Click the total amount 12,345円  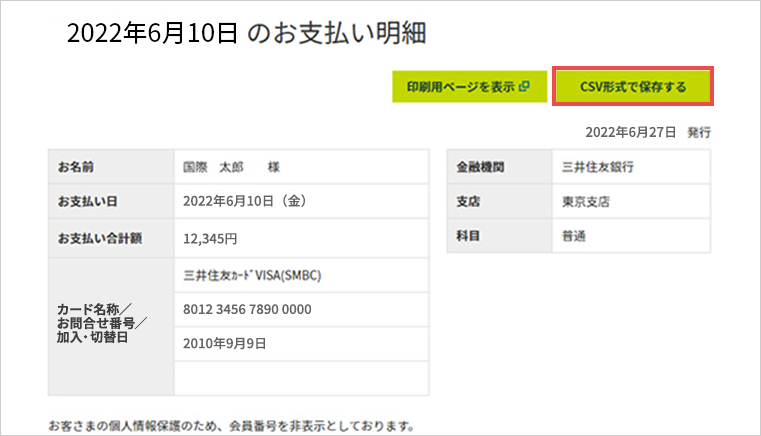click(210, 238)
